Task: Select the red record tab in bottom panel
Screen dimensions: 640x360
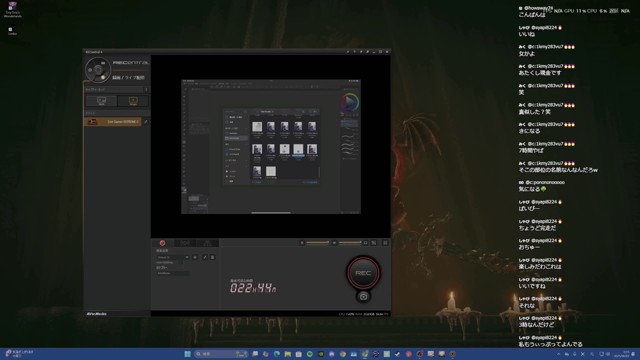Action: click(162, 243)
